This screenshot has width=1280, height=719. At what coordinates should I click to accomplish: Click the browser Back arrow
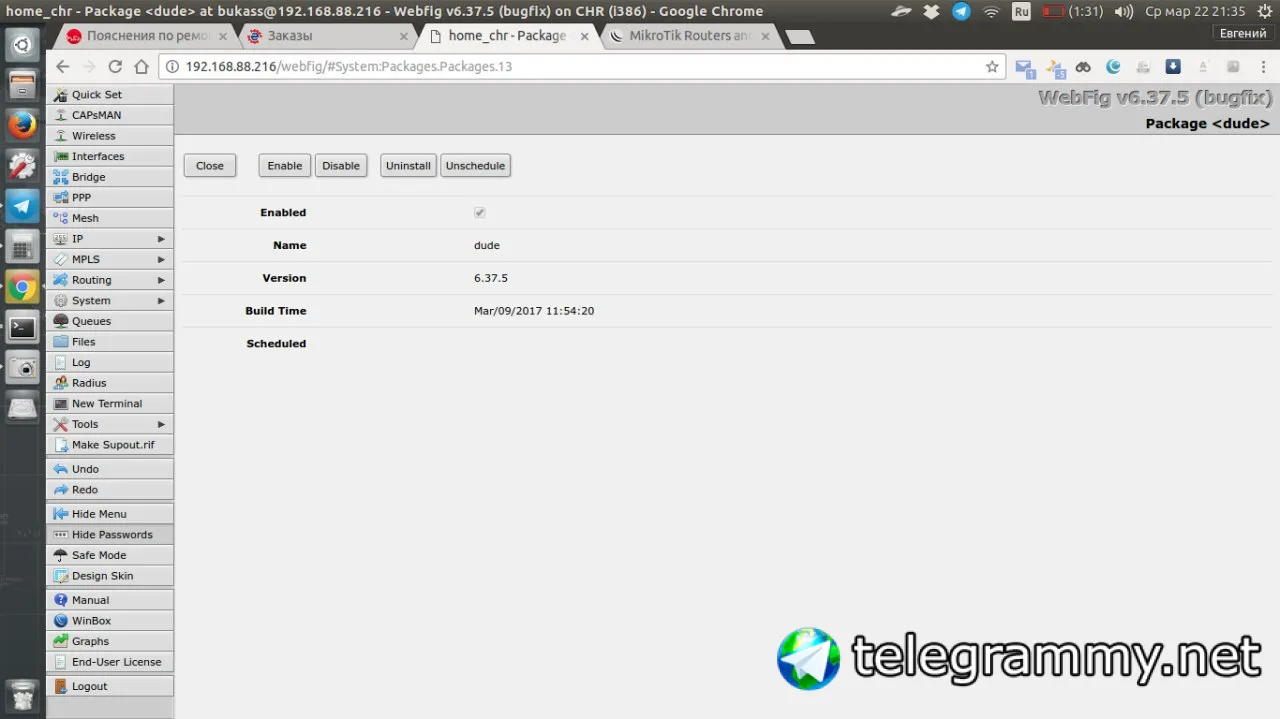click(x=62, y=67)
